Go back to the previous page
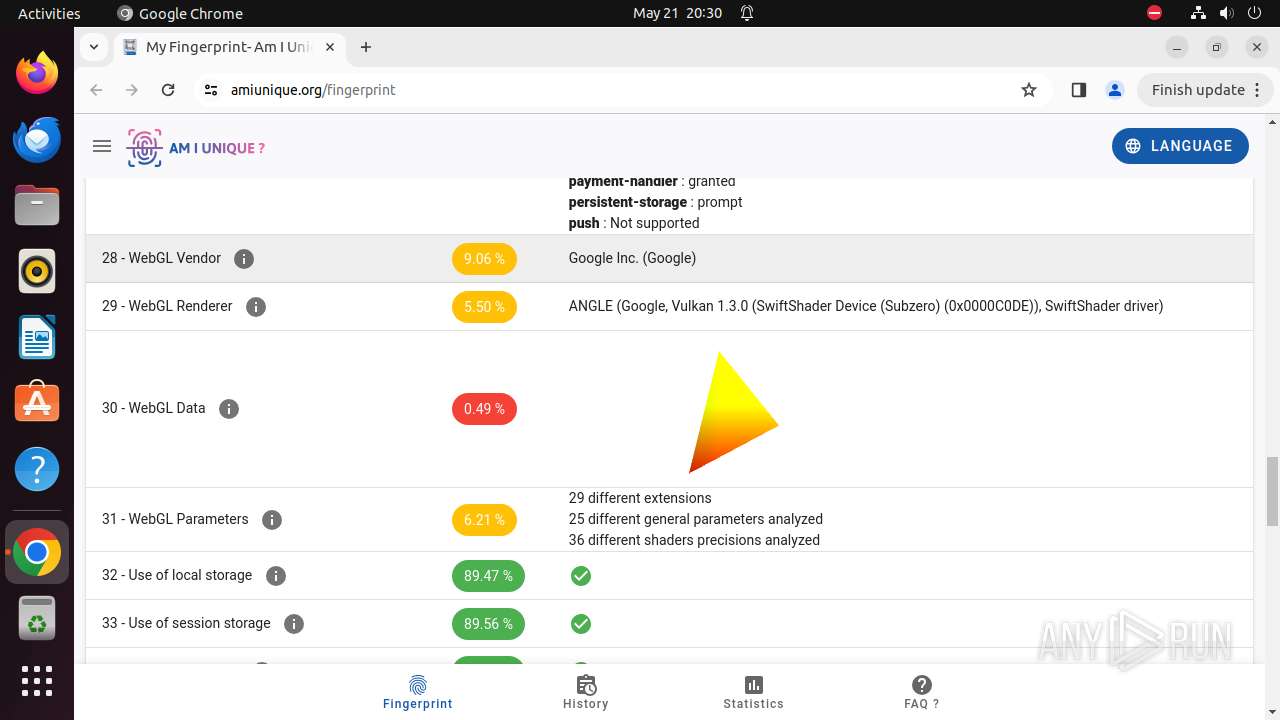The width and height of the screenshot is (1280, 720). (x=96, y=90)
